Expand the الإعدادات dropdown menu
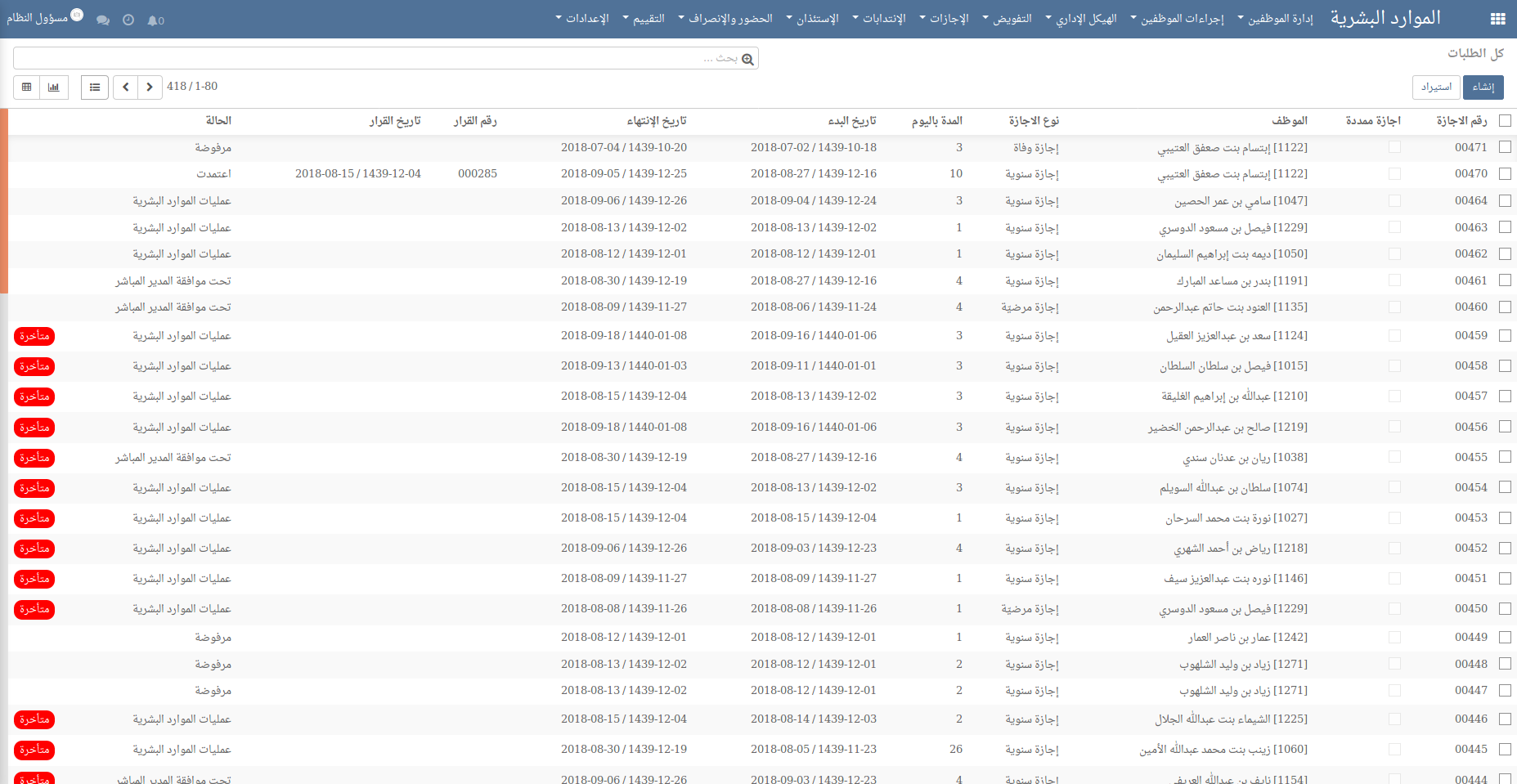The image size is (1517, 784). click(582, 19)
